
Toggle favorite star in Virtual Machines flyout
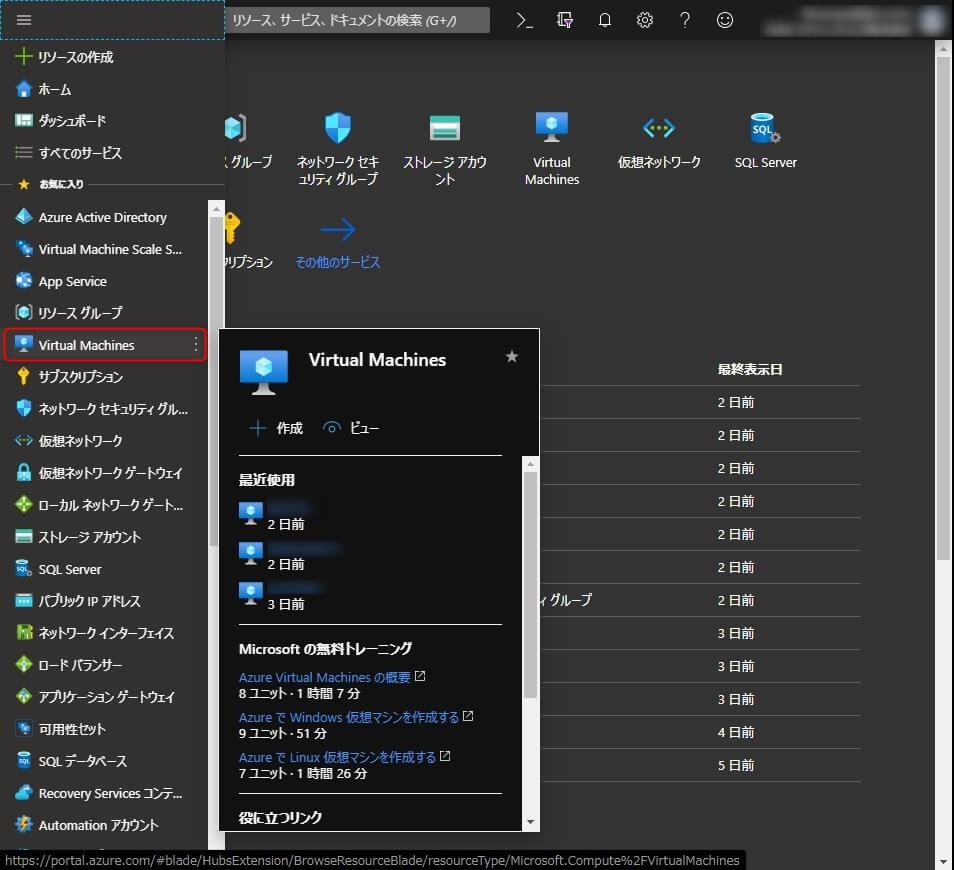pyautogui.click(x=512, y=357)
